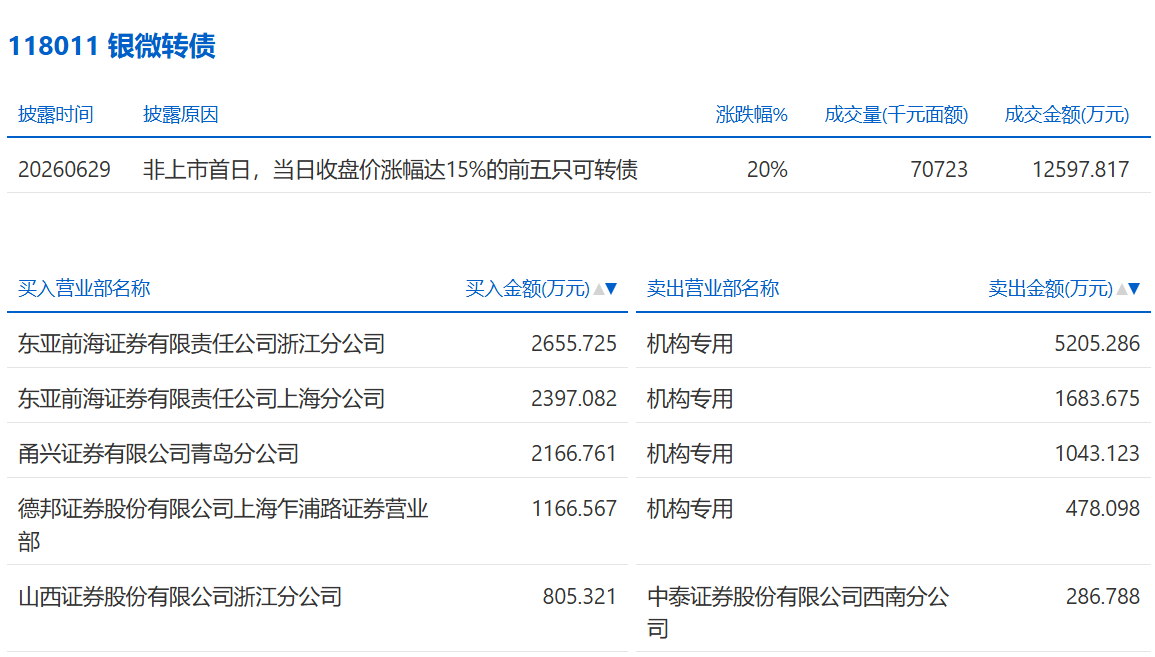
Task: Select buy amount 805.321
Action: click(x=579, y=597)
